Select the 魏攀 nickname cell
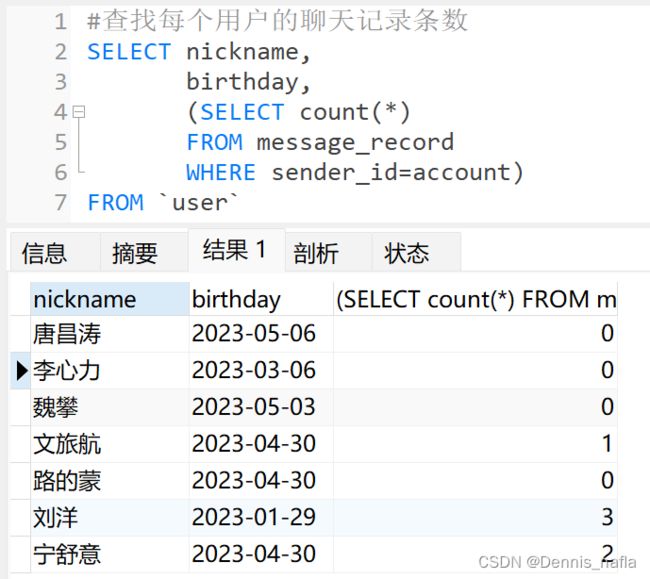This screenshot has height=579, width=650. point(110,407)
